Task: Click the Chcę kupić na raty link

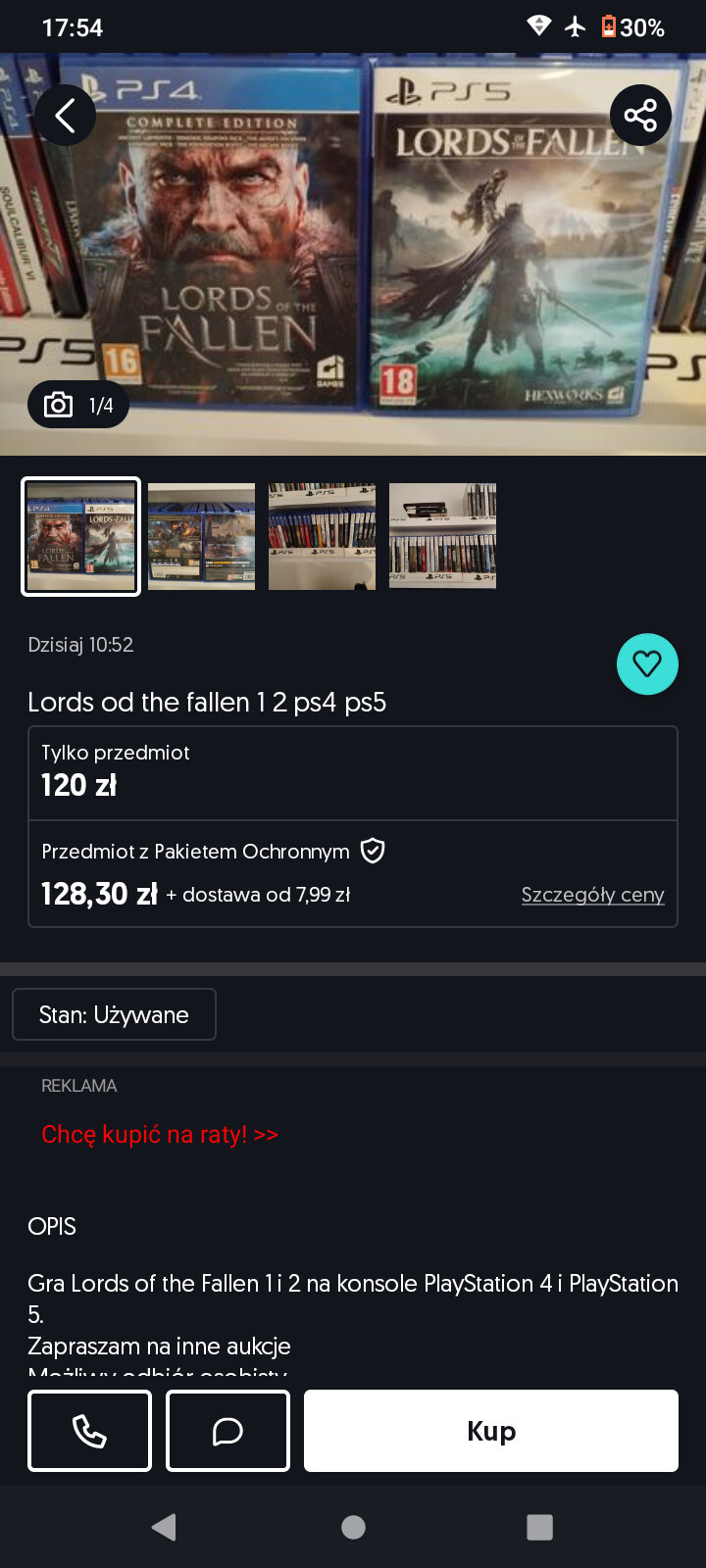Action: [160, 1135]
